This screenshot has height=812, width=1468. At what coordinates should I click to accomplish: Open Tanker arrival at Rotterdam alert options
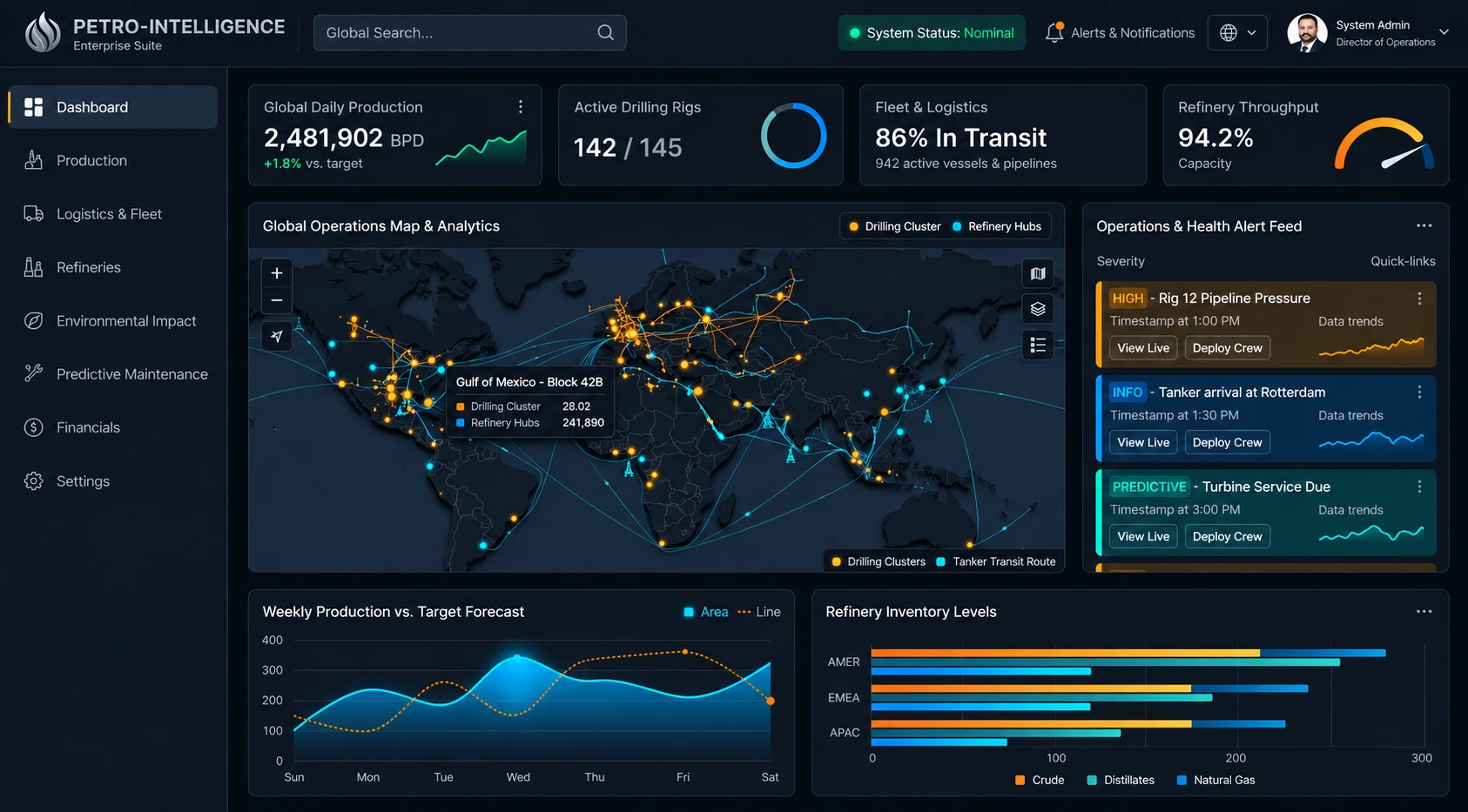1419,393
